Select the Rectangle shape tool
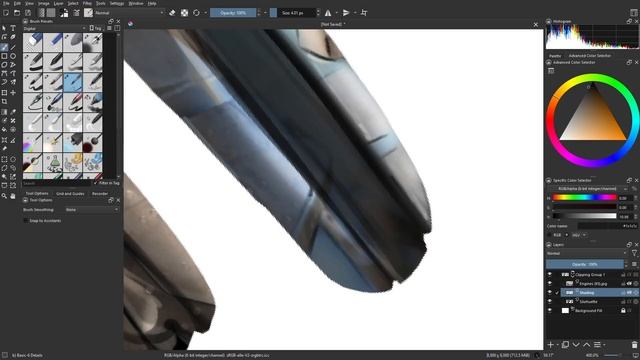 pos(4,56)
